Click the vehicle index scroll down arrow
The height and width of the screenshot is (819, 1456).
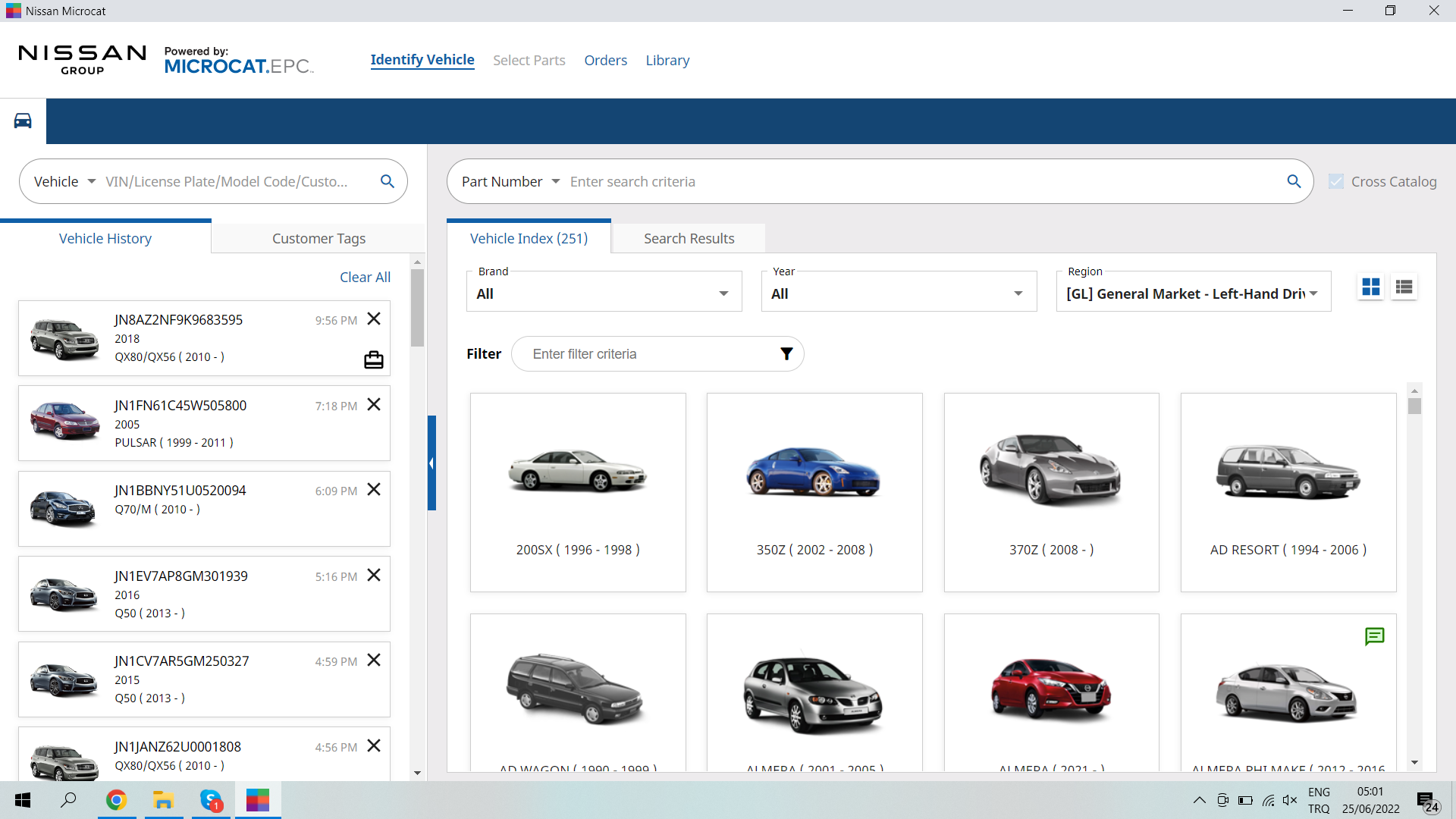point(1414,763)
